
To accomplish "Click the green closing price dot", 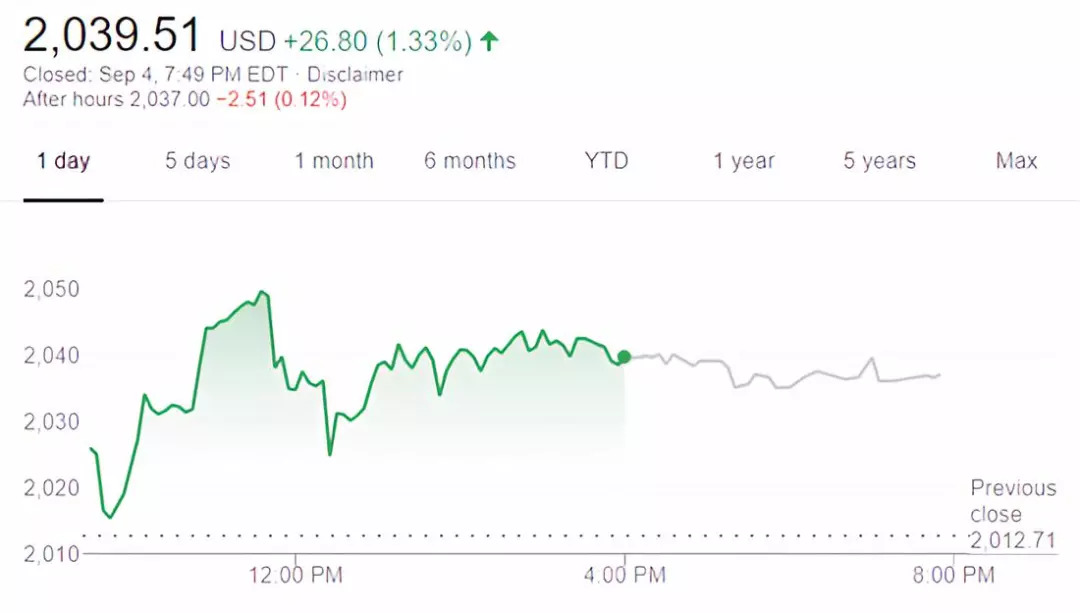I will pos(624,357).
